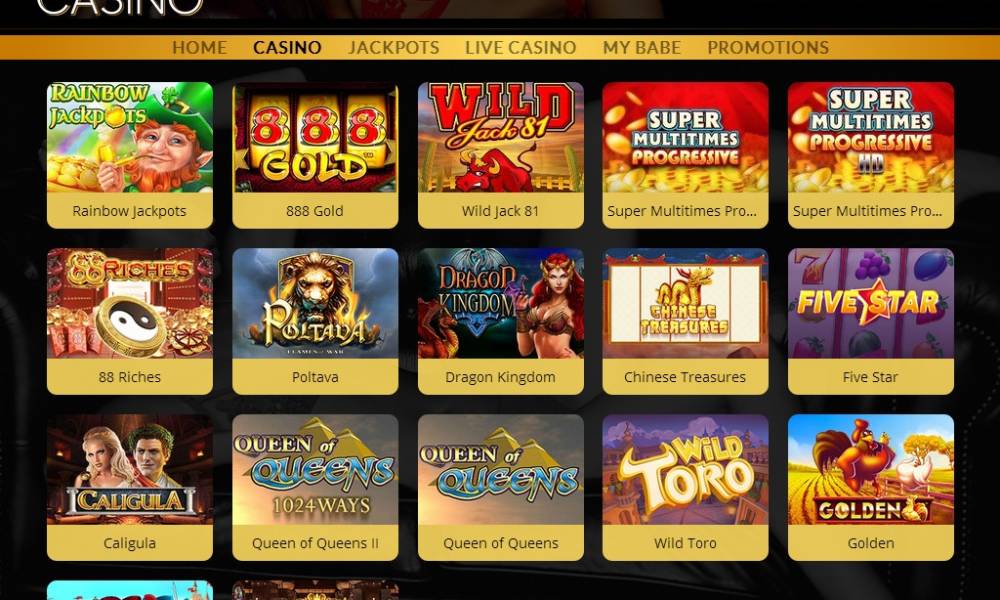
Task: Launch the Dragon Kingdom slot
Action: [501, 304]
